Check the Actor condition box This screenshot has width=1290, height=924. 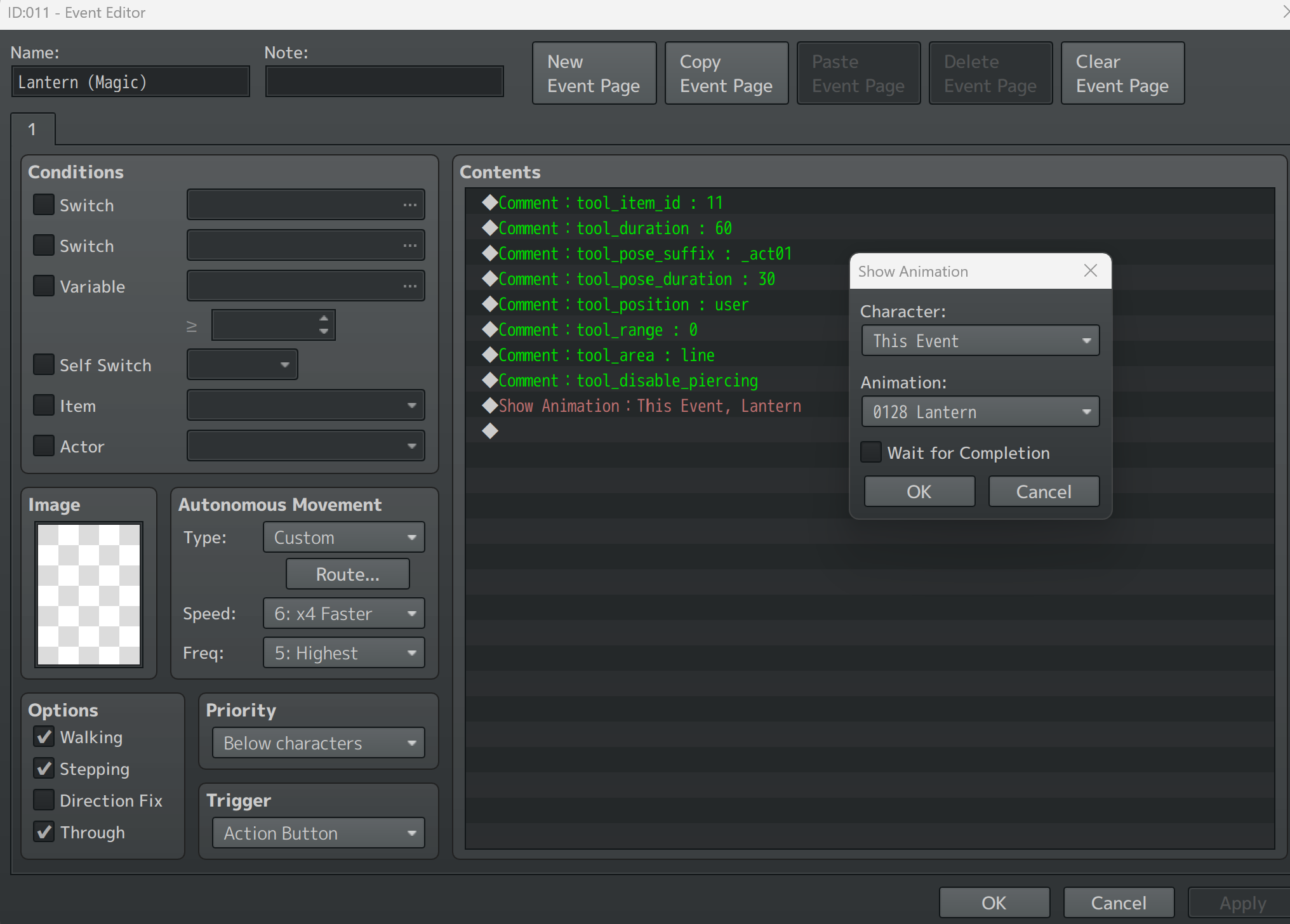tap(44, 446)
